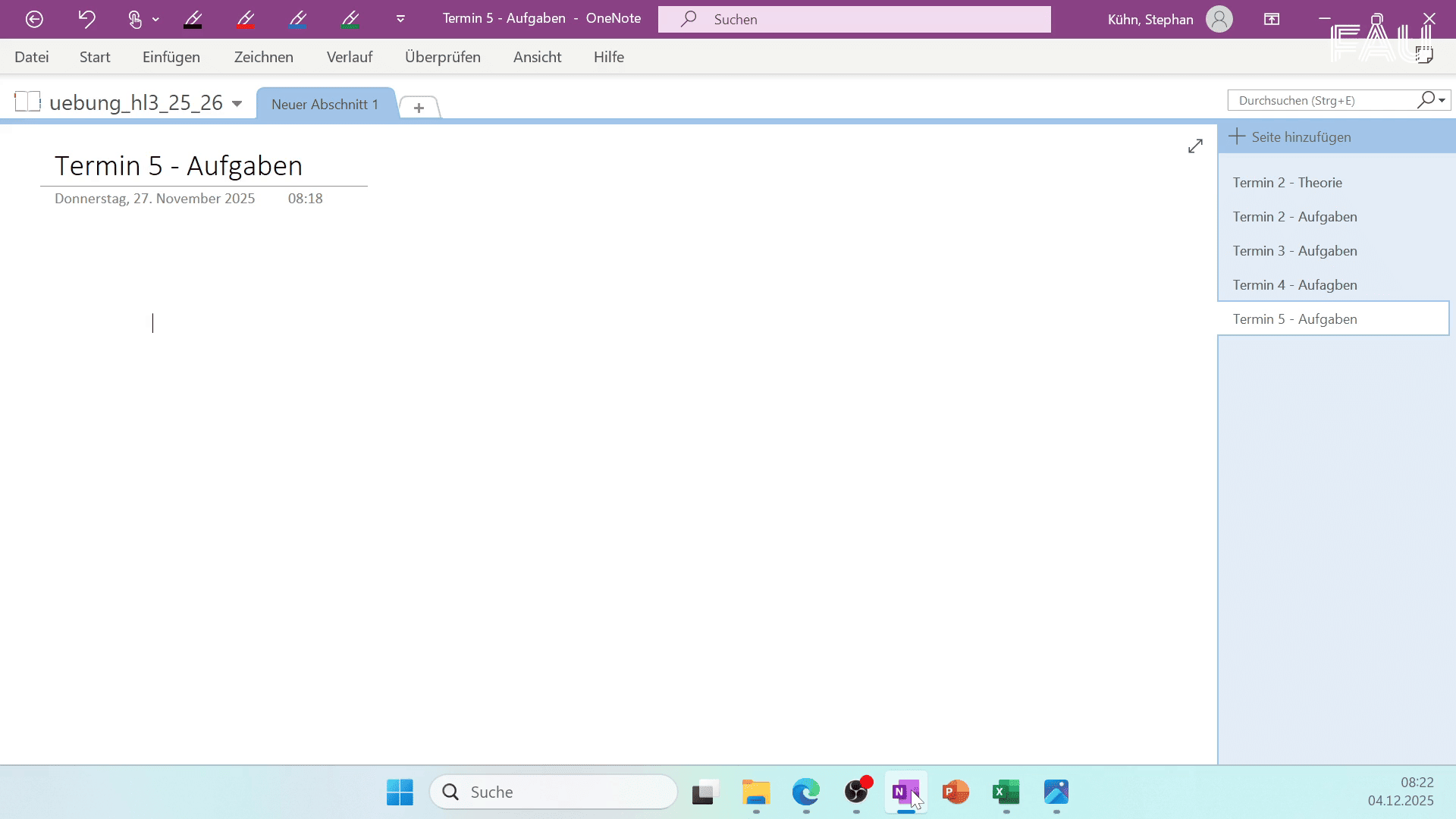Viewport: 1456px width, 819px height.
Task: Open the search scope dropdown arrow
Action: [x=1440, y=100]
